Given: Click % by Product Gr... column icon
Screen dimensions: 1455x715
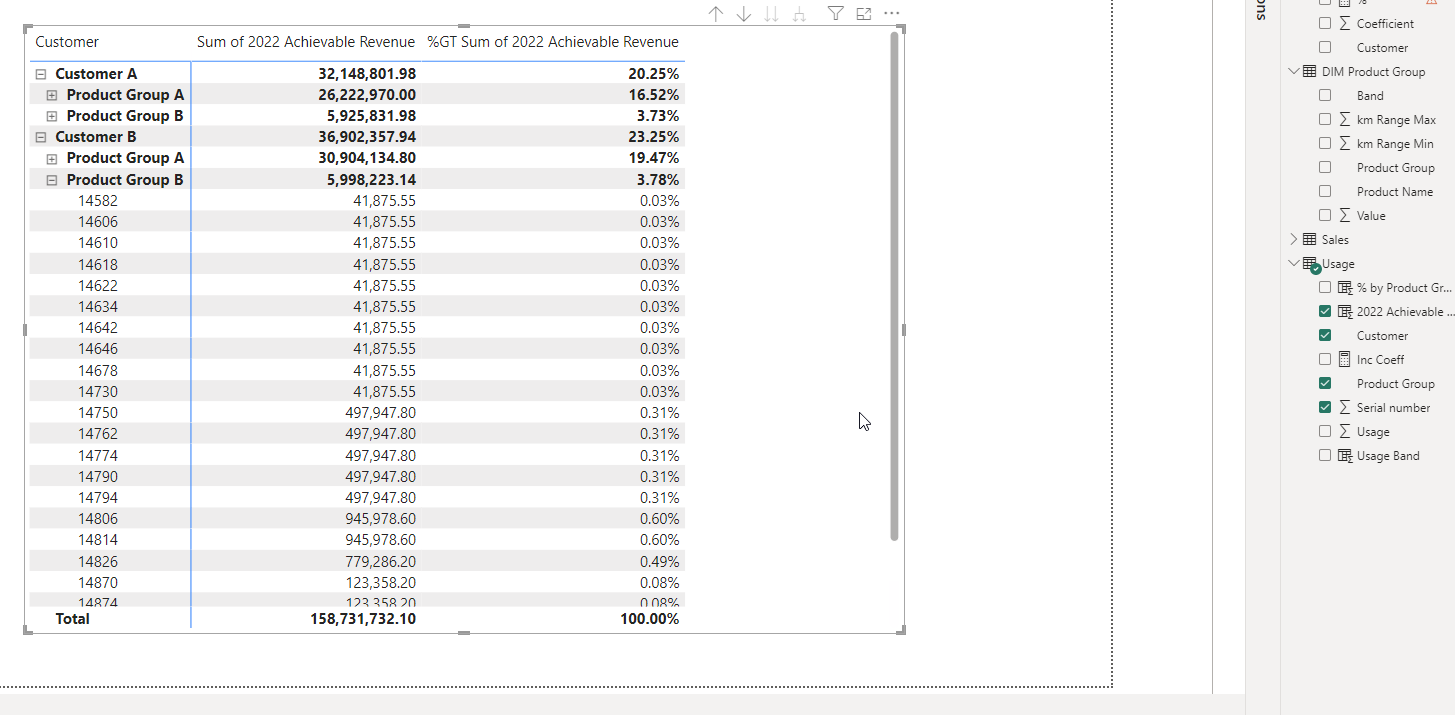Looking at the screenshot, I should pos(1345,288).
